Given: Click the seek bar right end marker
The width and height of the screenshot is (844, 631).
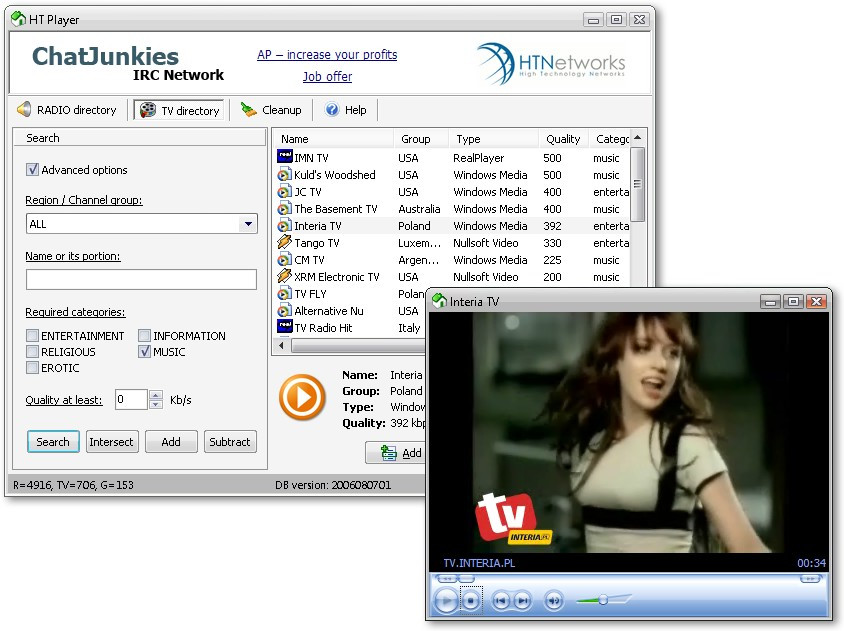Looking at the screenshot, I should pos(810,579).
